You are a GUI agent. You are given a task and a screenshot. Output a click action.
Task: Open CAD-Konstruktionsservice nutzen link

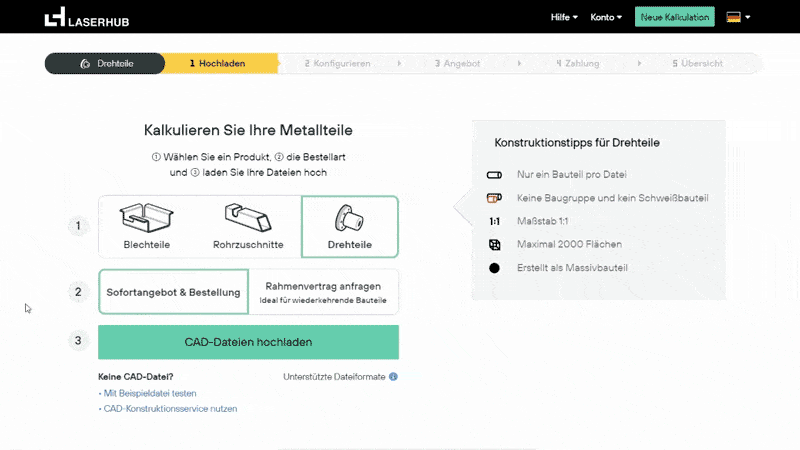[x=170, y=409]
